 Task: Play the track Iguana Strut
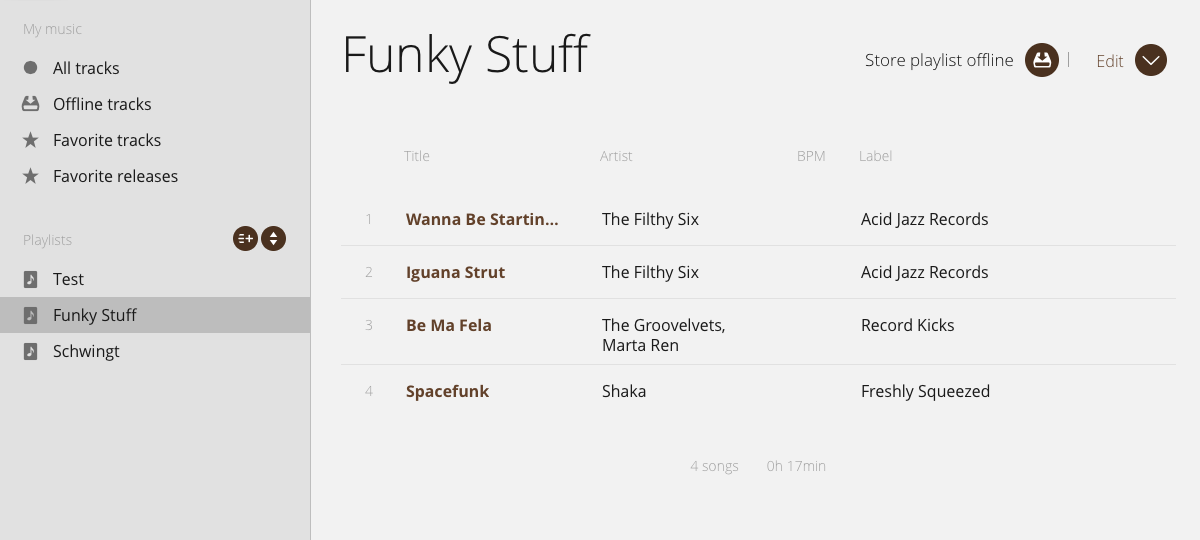[x=455, y=272]
